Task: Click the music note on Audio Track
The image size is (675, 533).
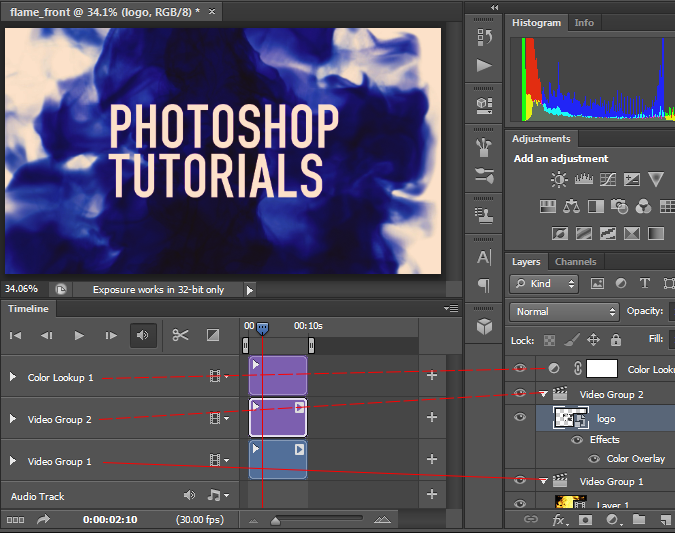Action: [x=214, y=495]
